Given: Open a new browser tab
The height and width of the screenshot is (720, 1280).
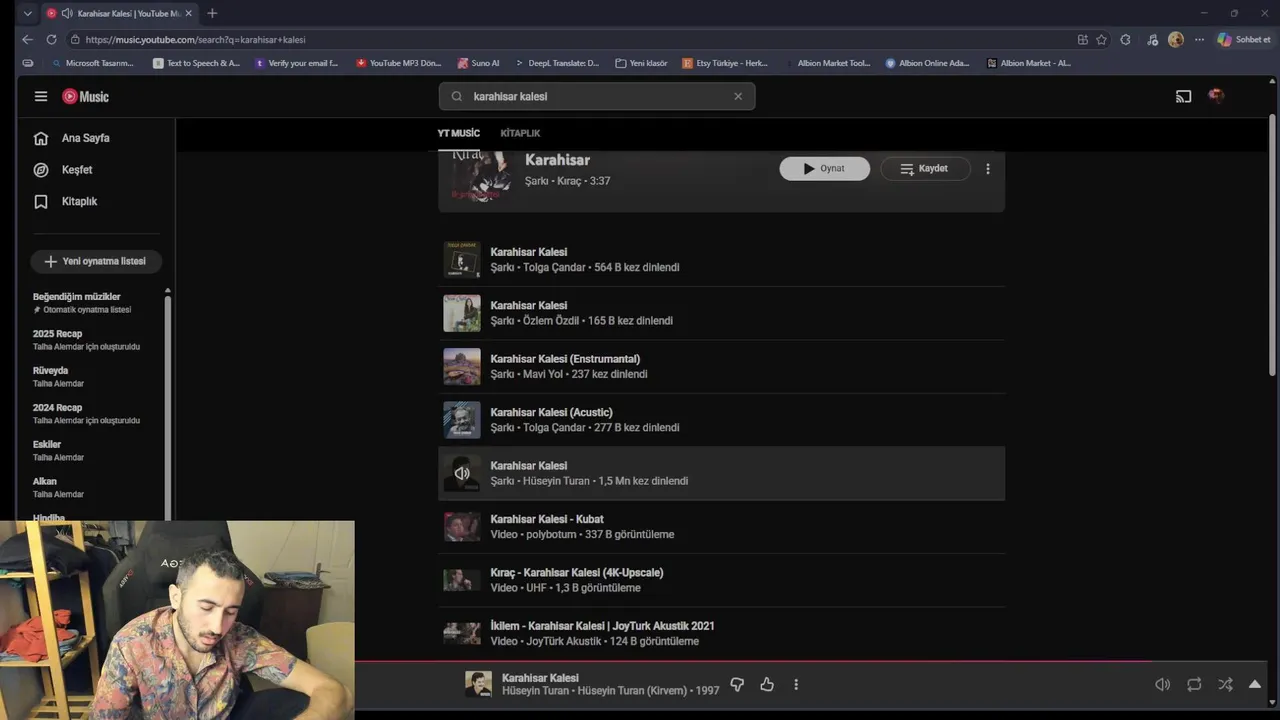Looking at the screenshot, I should pos(212,13).
